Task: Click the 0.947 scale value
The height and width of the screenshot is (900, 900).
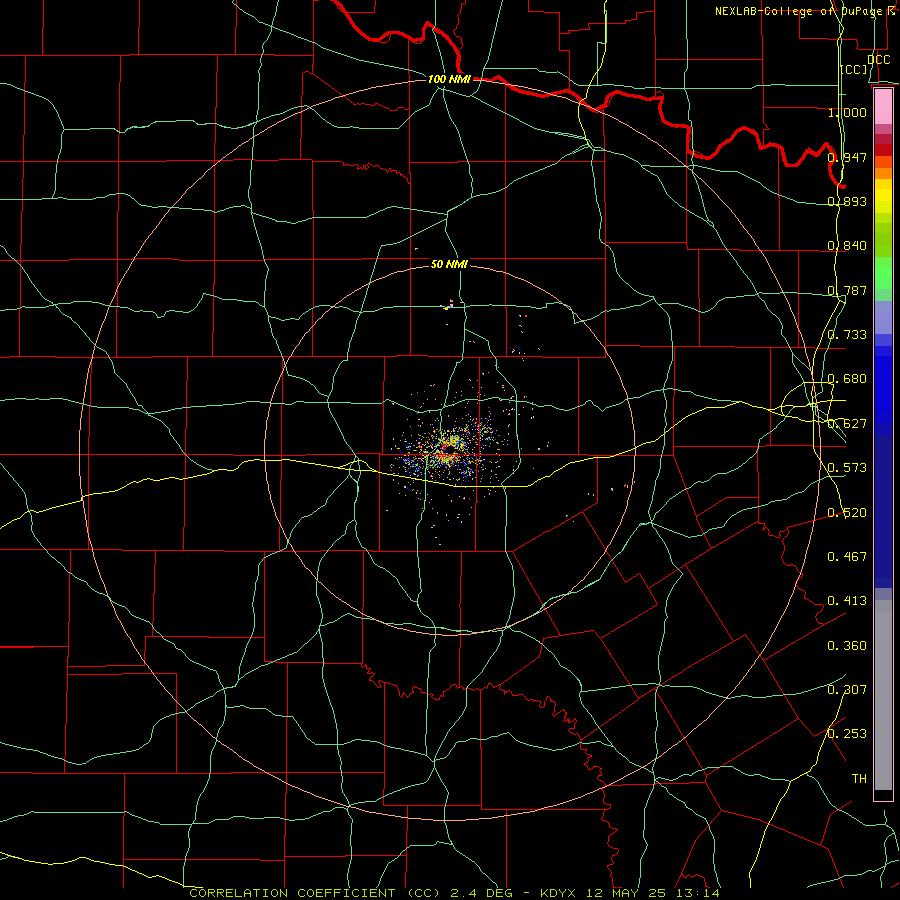Action: point(847,157)
